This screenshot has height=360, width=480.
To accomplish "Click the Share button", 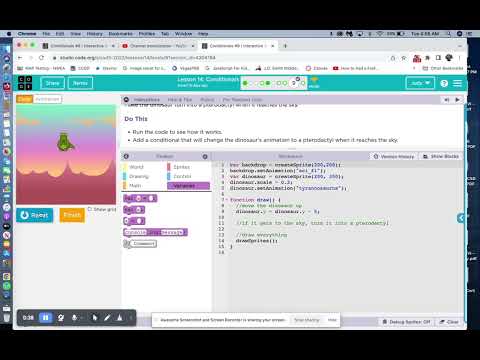I will click(52, 83).
